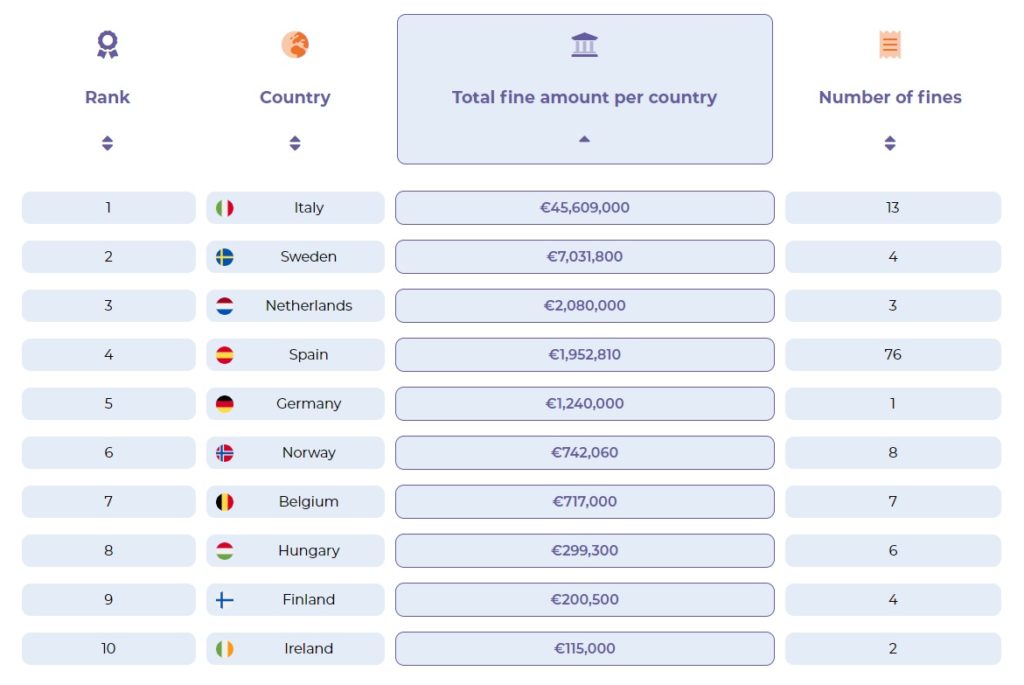Select the Total fine amount per country header
Viewport: 1024px width, 685px height.
click(584, 97)
